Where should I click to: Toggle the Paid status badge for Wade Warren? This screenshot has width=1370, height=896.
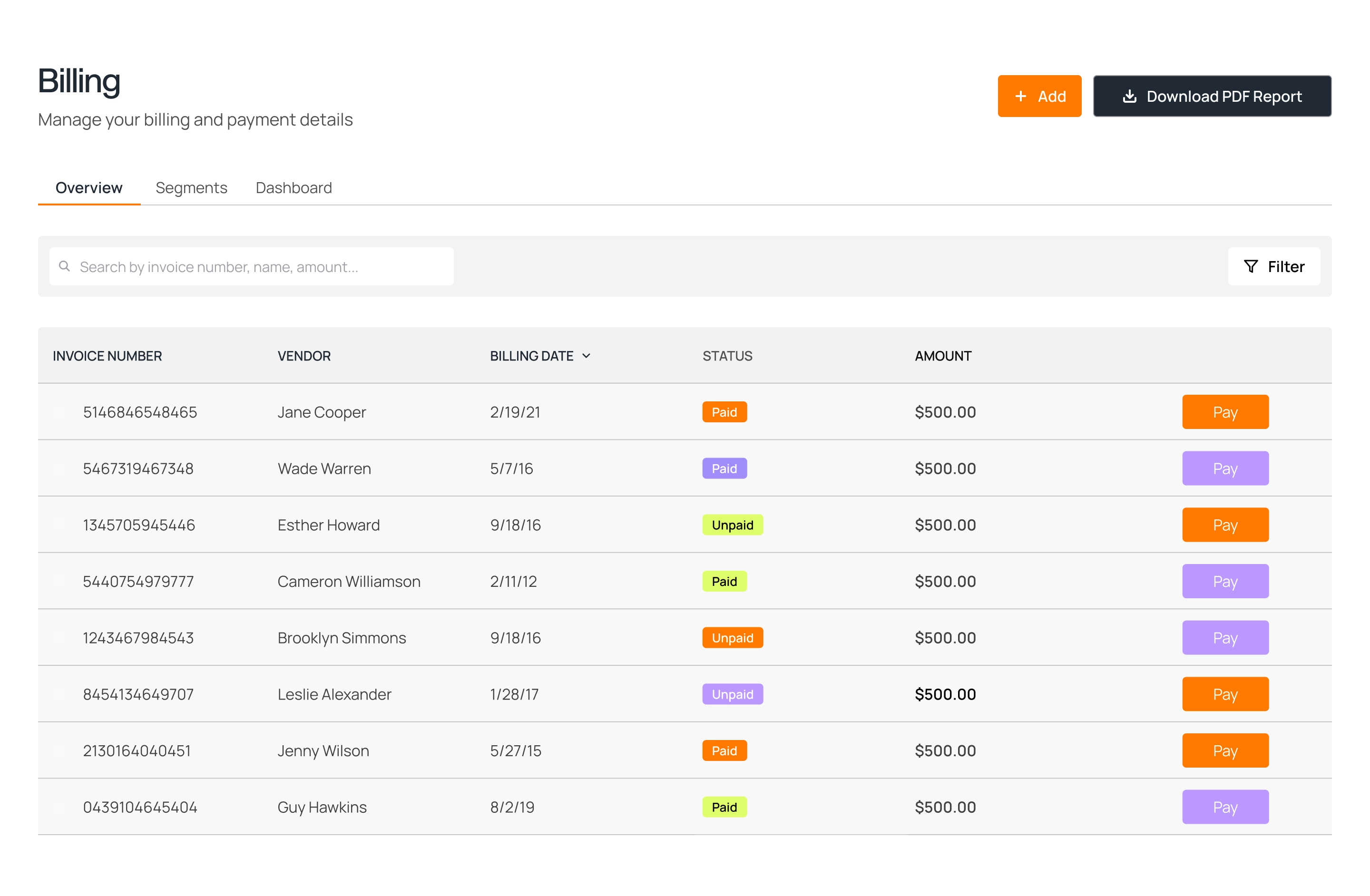coord(724,468)
